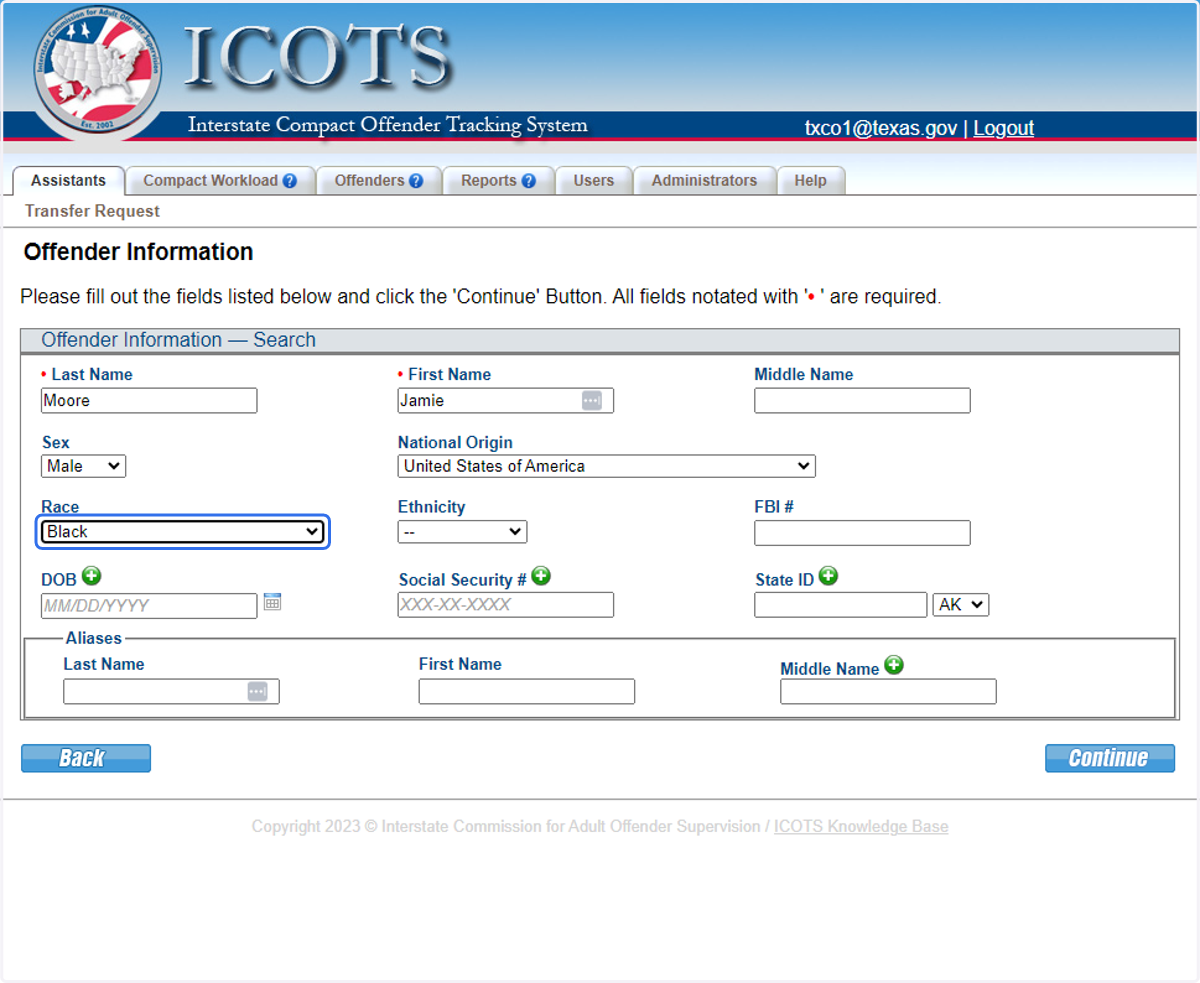Click the Transfer Request submenu item

92,211
